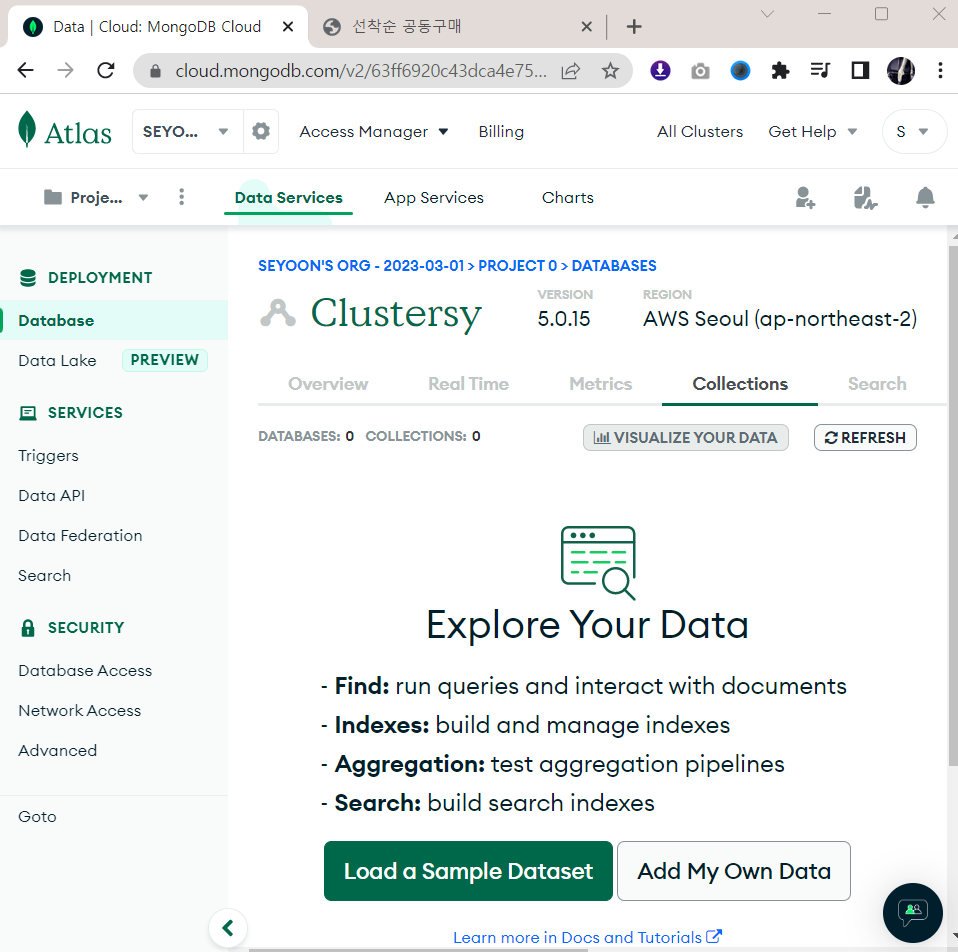Click the browser reload icon

106,71
